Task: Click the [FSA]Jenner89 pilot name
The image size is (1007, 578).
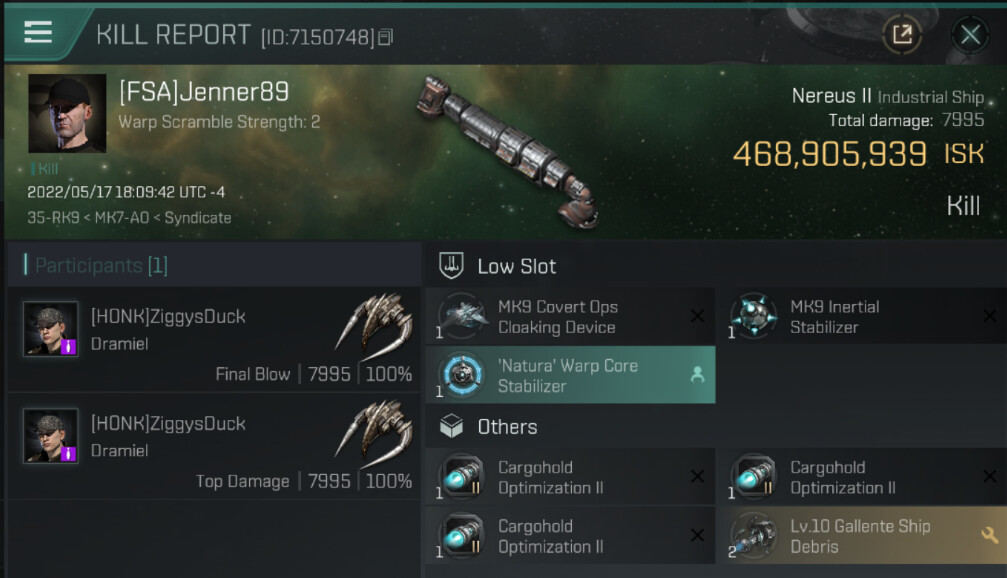Action: coord(204,92)
